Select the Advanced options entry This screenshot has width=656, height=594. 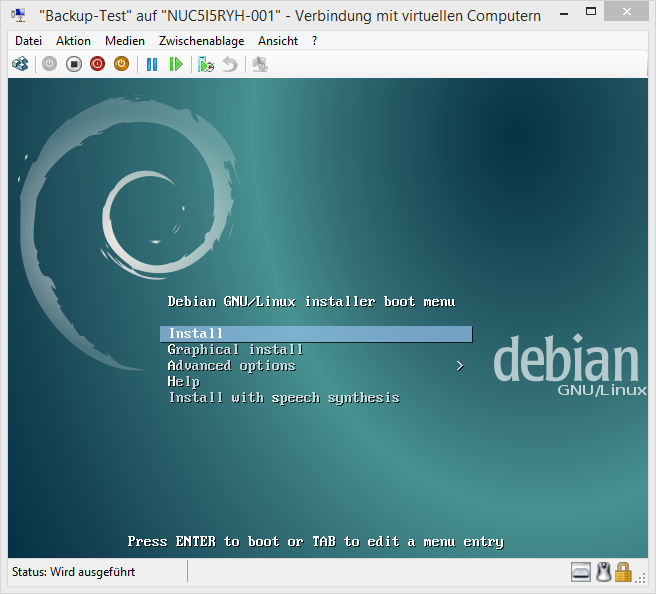pos(231,366)
